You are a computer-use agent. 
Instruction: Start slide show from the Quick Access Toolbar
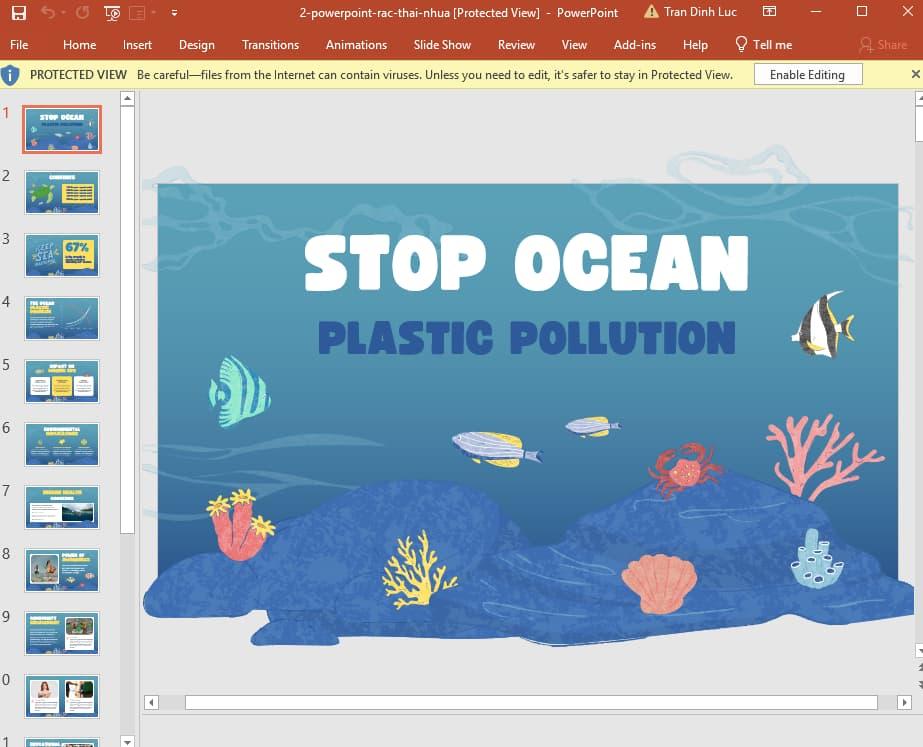(113, 13)
